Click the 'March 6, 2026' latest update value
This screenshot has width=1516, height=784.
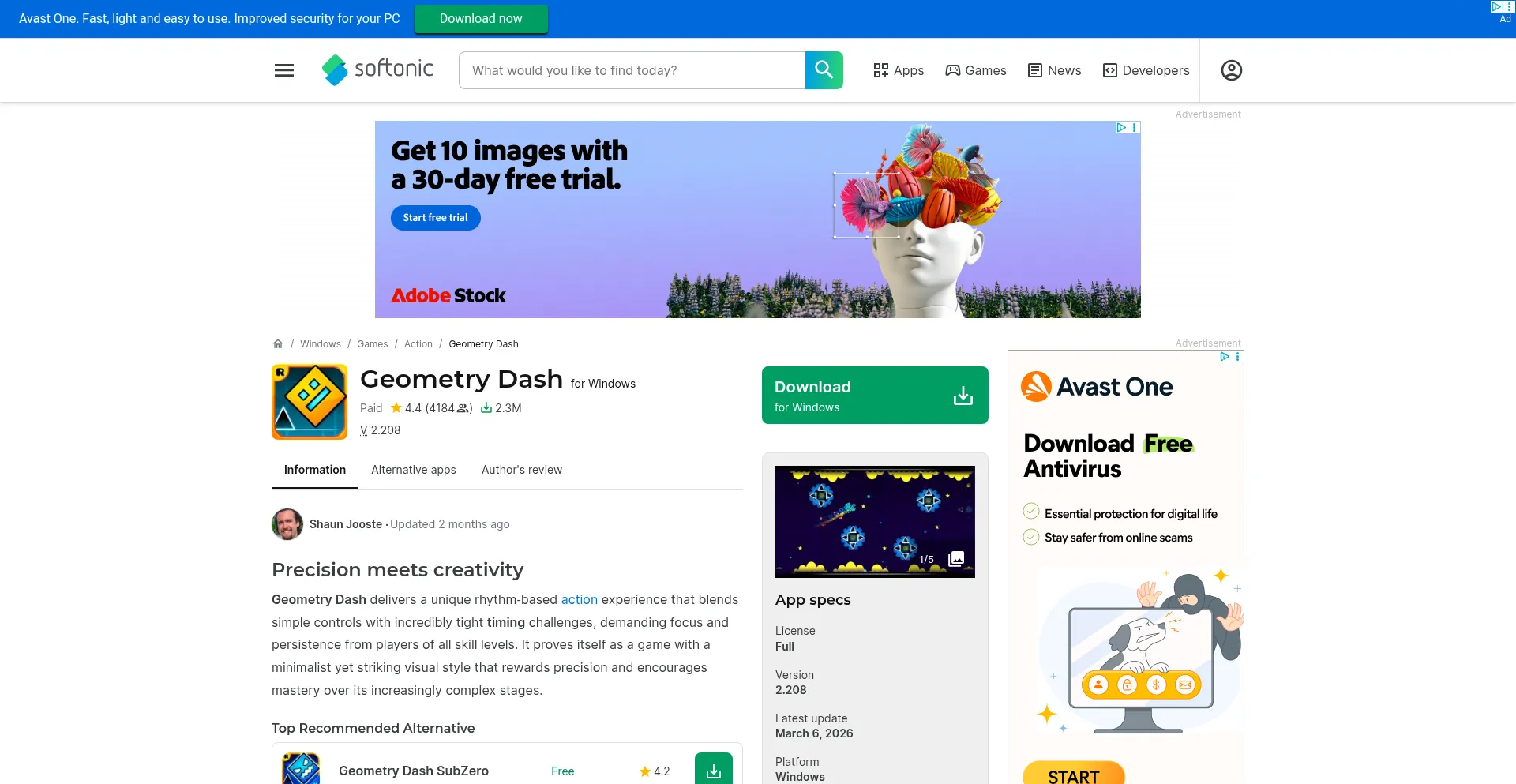point(814,733)
